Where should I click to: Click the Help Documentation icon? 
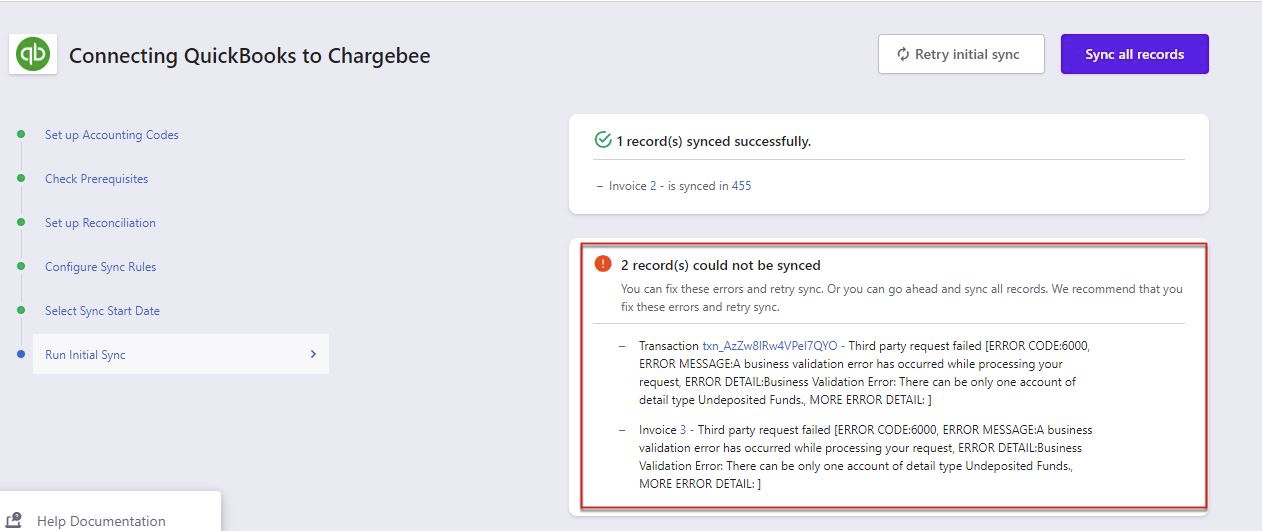click(x=15, y=520)
